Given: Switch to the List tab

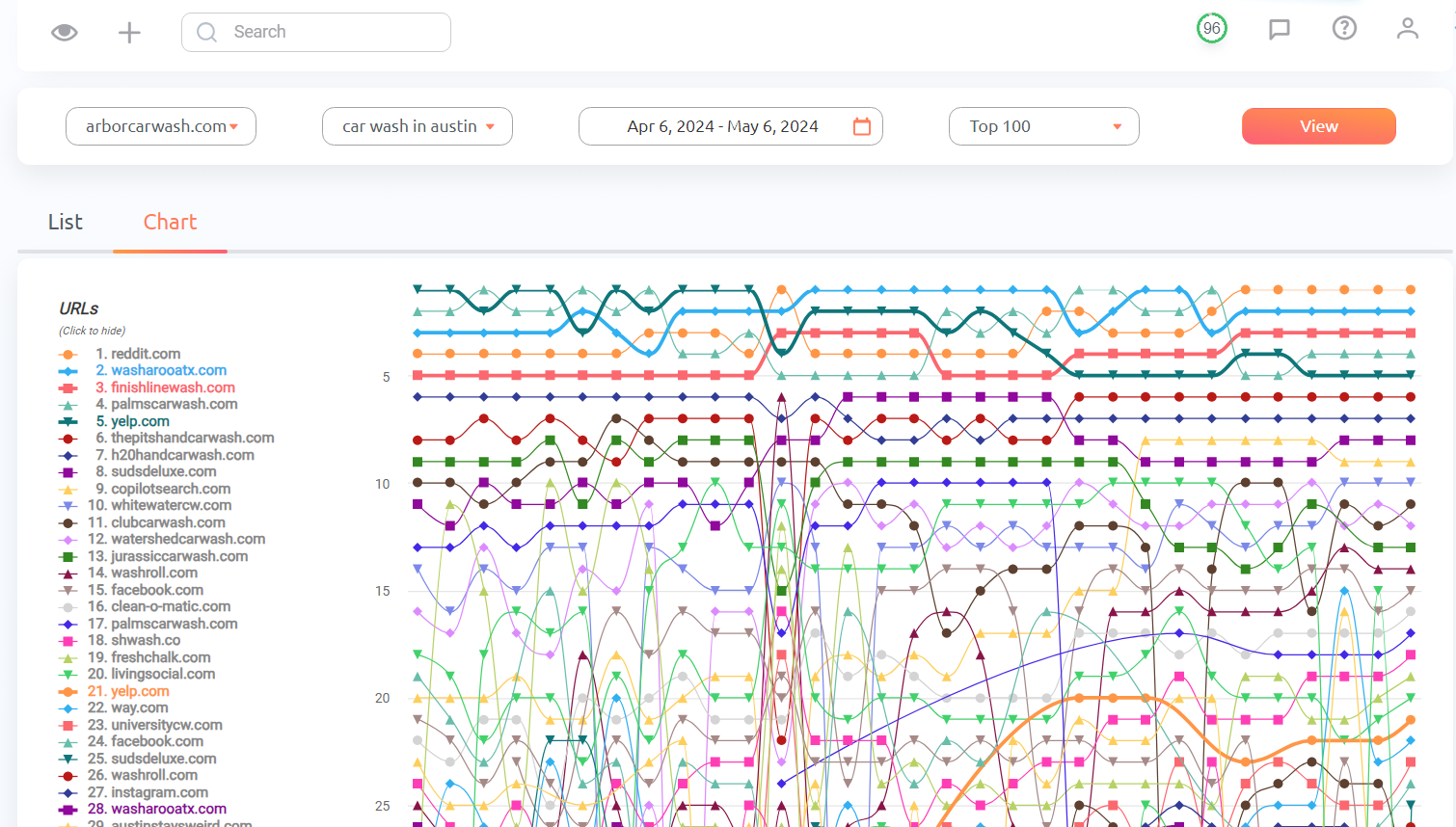Looking at the screenshot, I should click(x=66, y=222).
